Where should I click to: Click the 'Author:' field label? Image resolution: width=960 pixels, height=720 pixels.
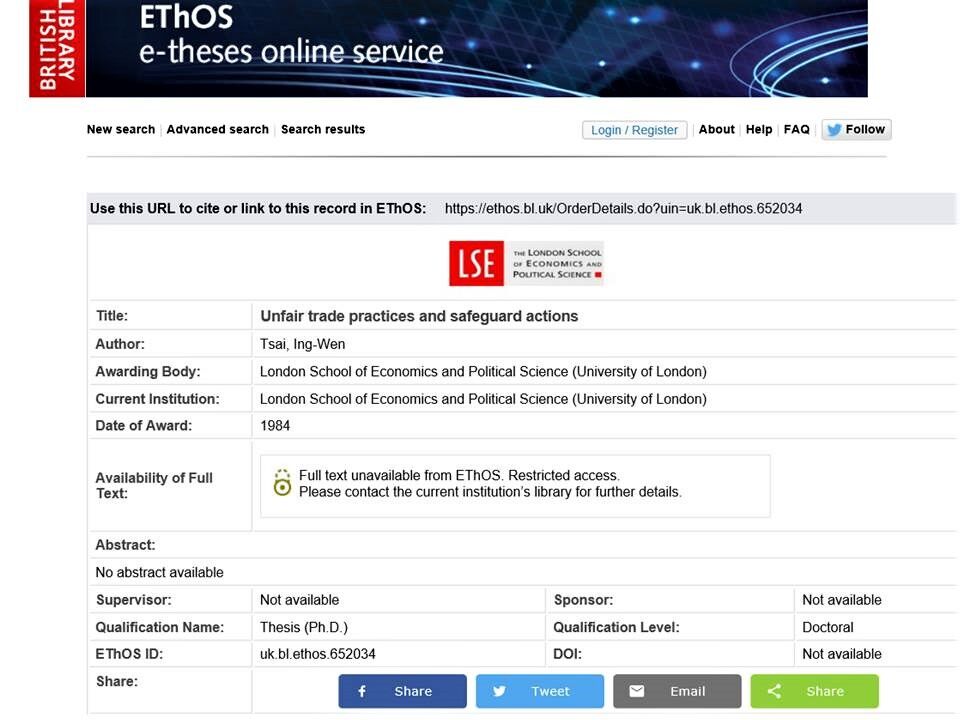pos(120,344)
